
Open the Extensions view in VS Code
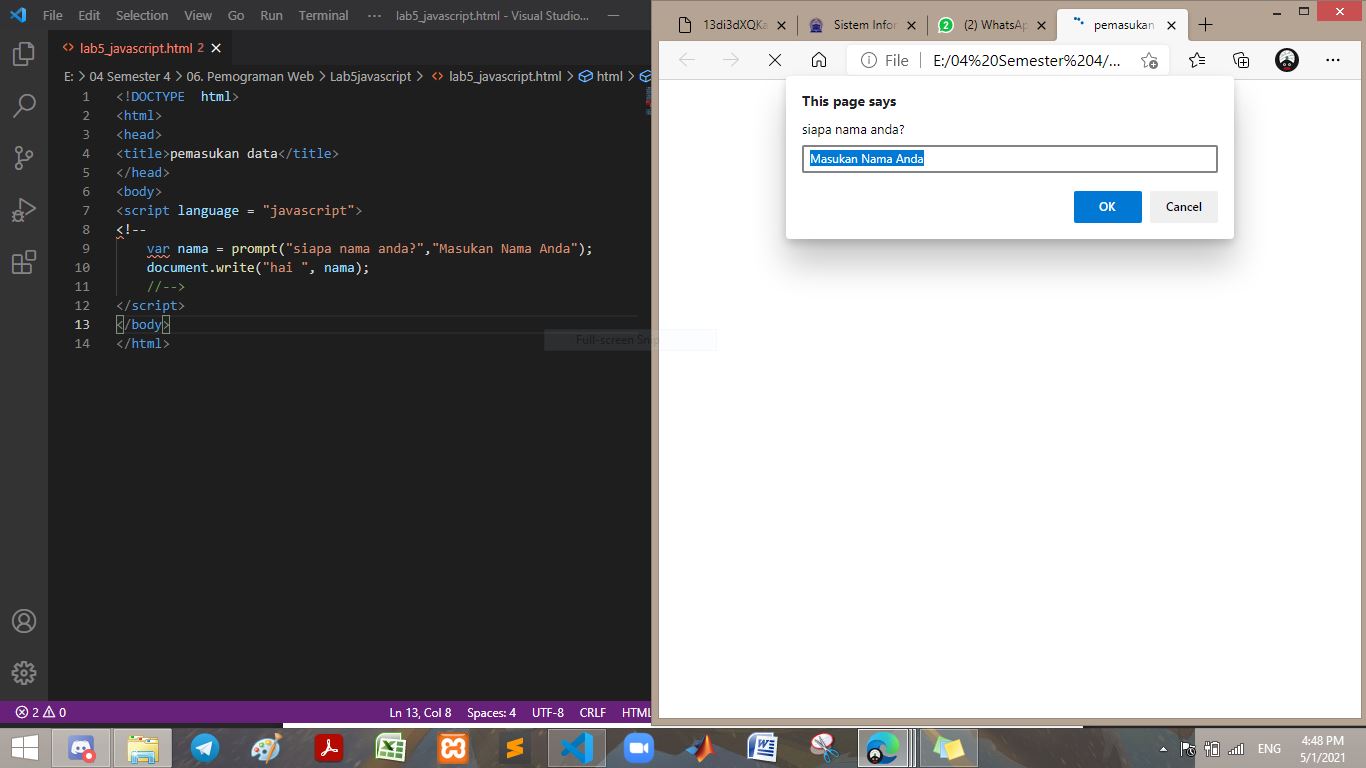pos(23,262)
